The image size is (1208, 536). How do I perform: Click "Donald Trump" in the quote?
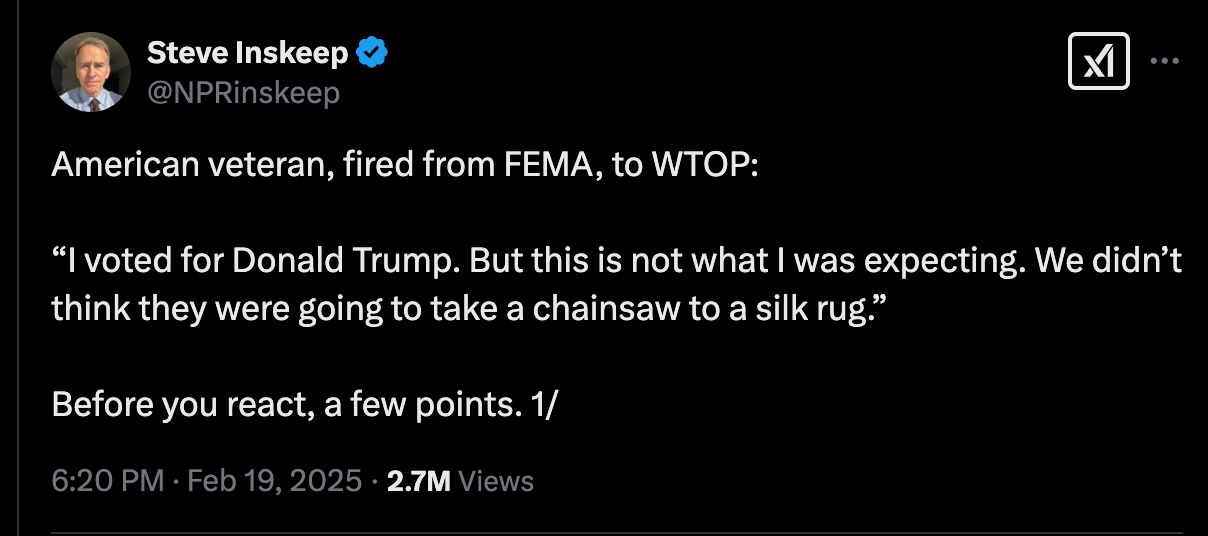(x=346, y=261)
